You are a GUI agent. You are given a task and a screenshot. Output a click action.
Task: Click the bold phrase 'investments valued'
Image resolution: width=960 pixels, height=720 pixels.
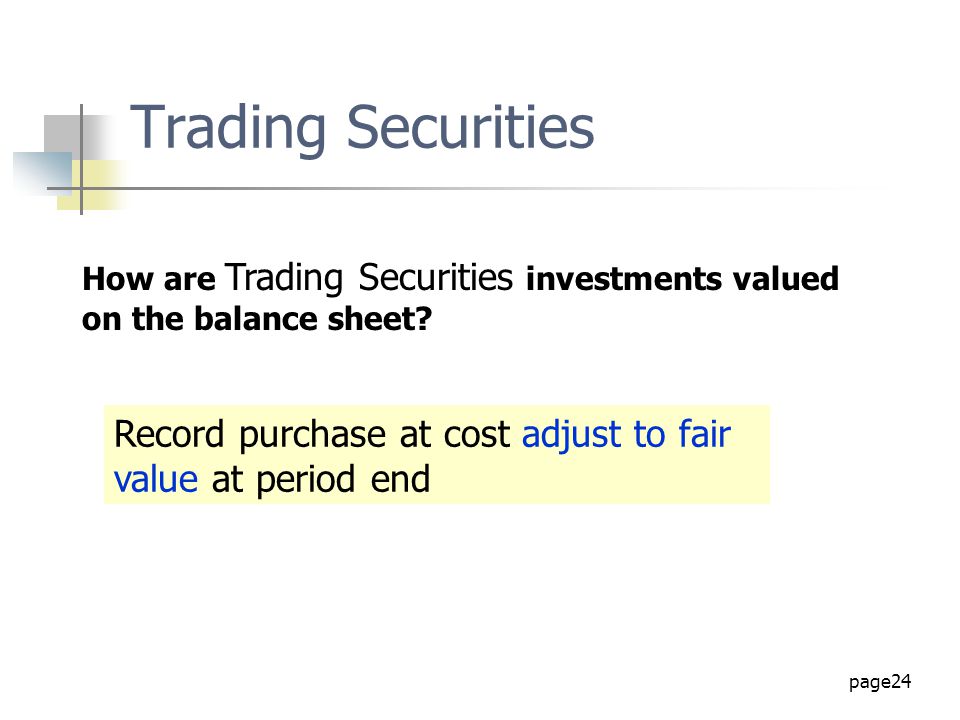point(682,279)
